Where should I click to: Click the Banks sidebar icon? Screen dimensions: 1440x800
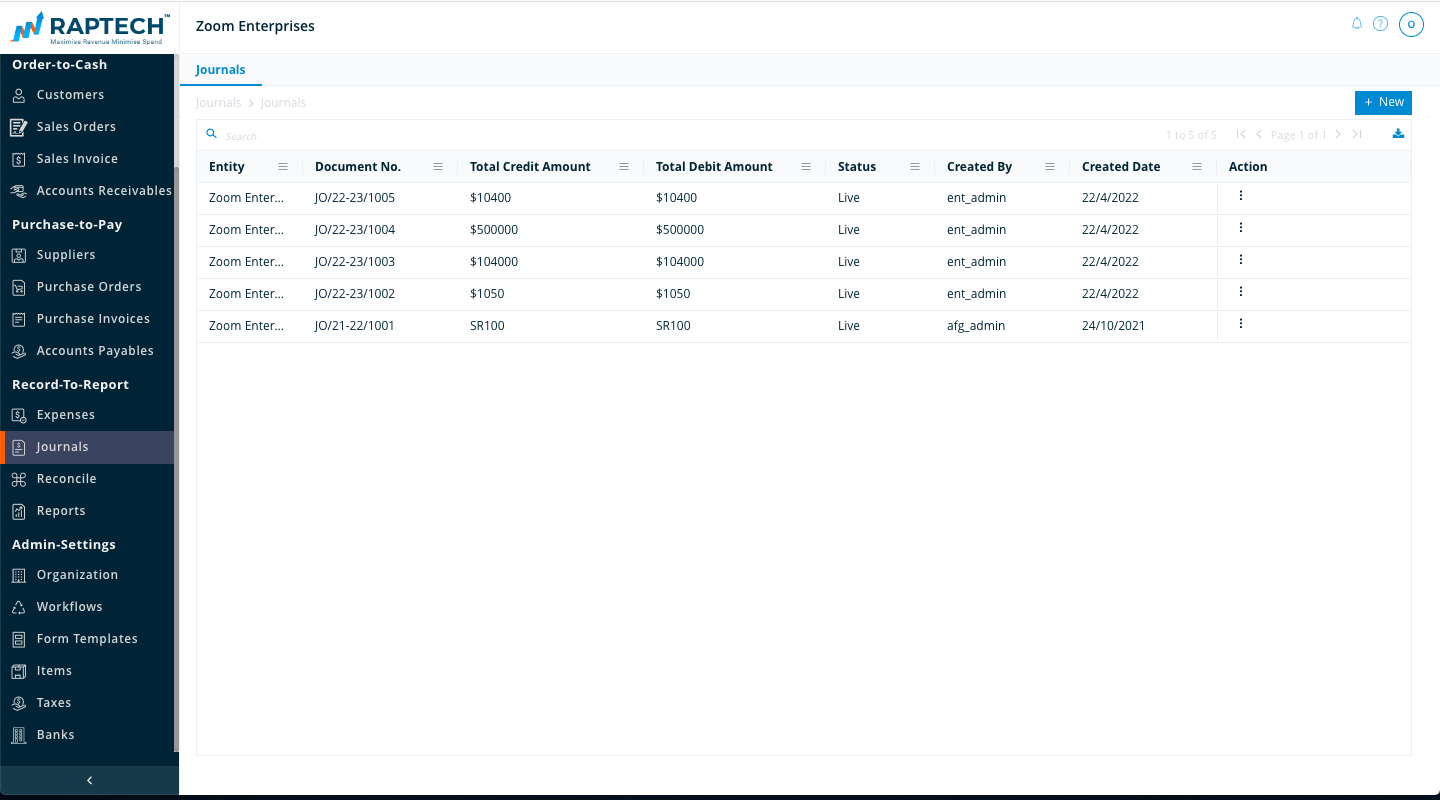[19, 735]
